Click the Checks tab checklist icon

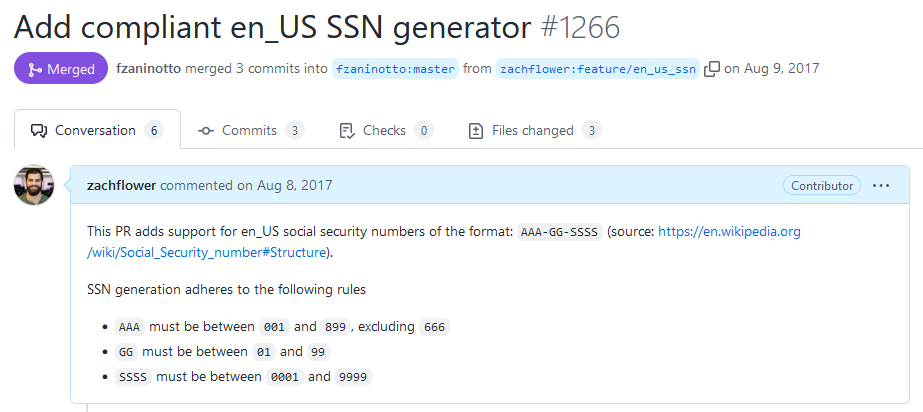click(348, 131)
